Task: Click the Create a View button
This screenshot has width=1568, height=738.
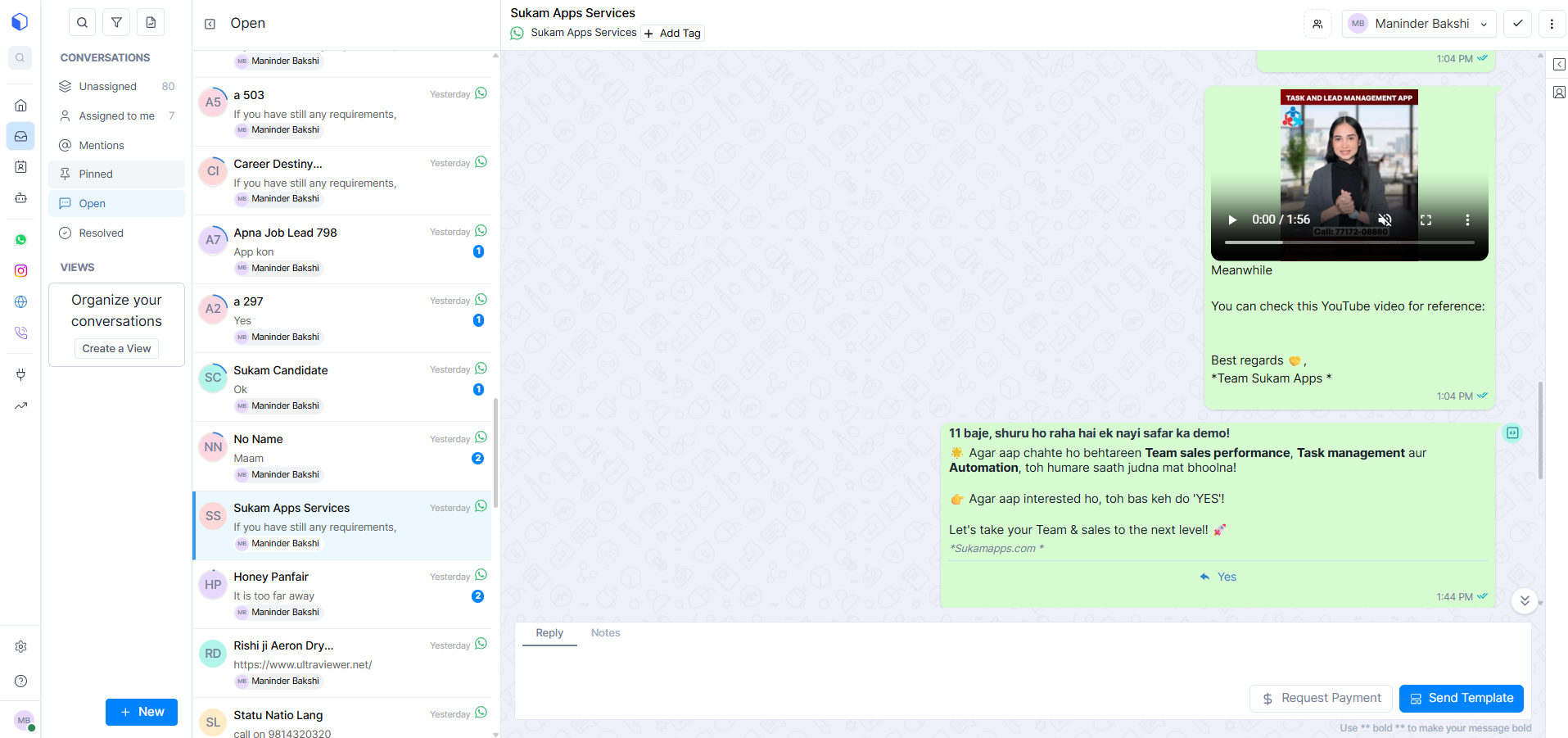Action: tap(116, 348)
